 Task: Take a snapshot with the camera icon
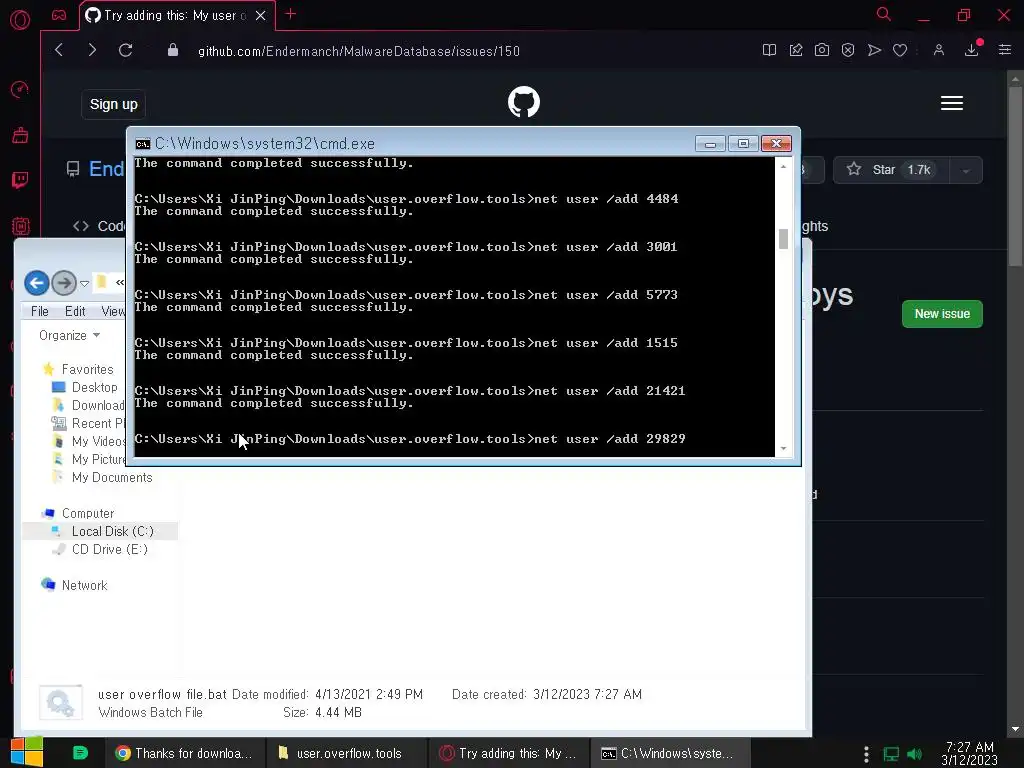point(822,50)
